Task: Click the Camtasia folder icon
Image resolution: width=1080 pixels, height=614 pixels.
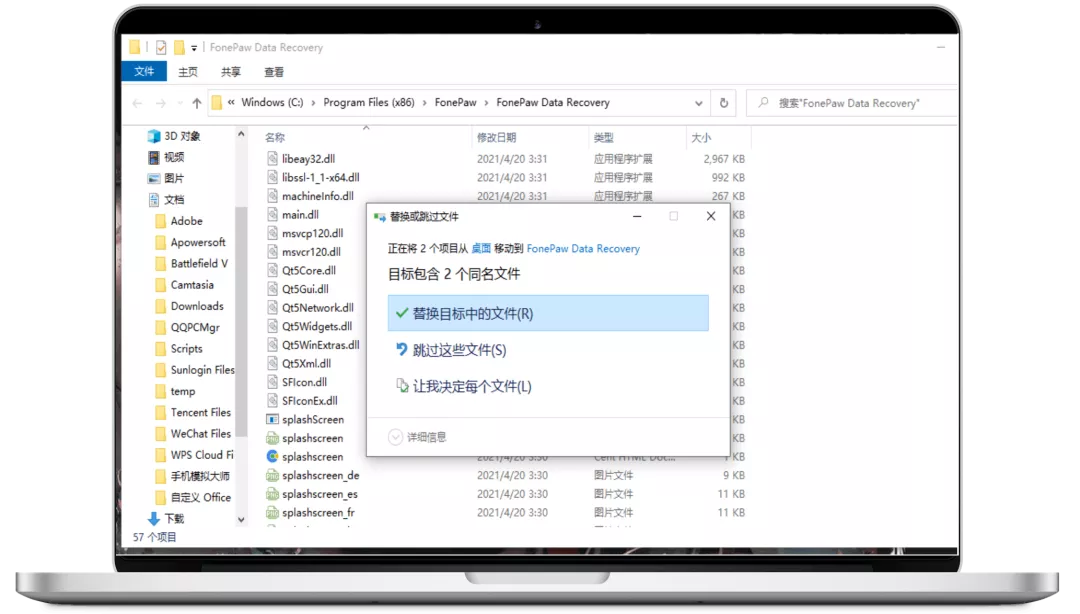Action: click(160, 285)
